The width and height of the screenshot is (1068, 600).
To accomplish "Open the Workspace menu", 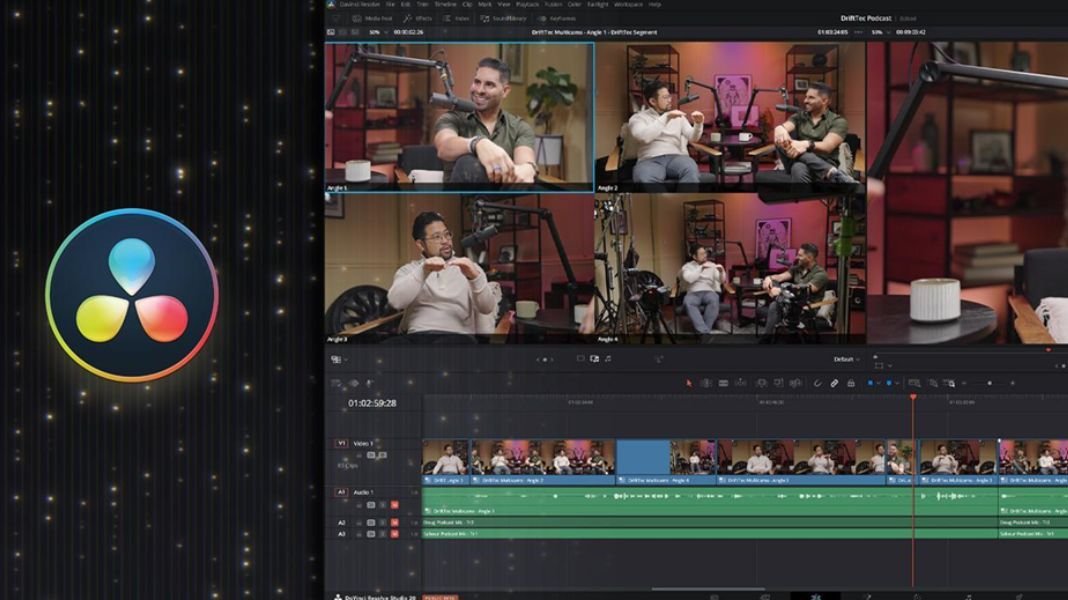I will [628, 4].
